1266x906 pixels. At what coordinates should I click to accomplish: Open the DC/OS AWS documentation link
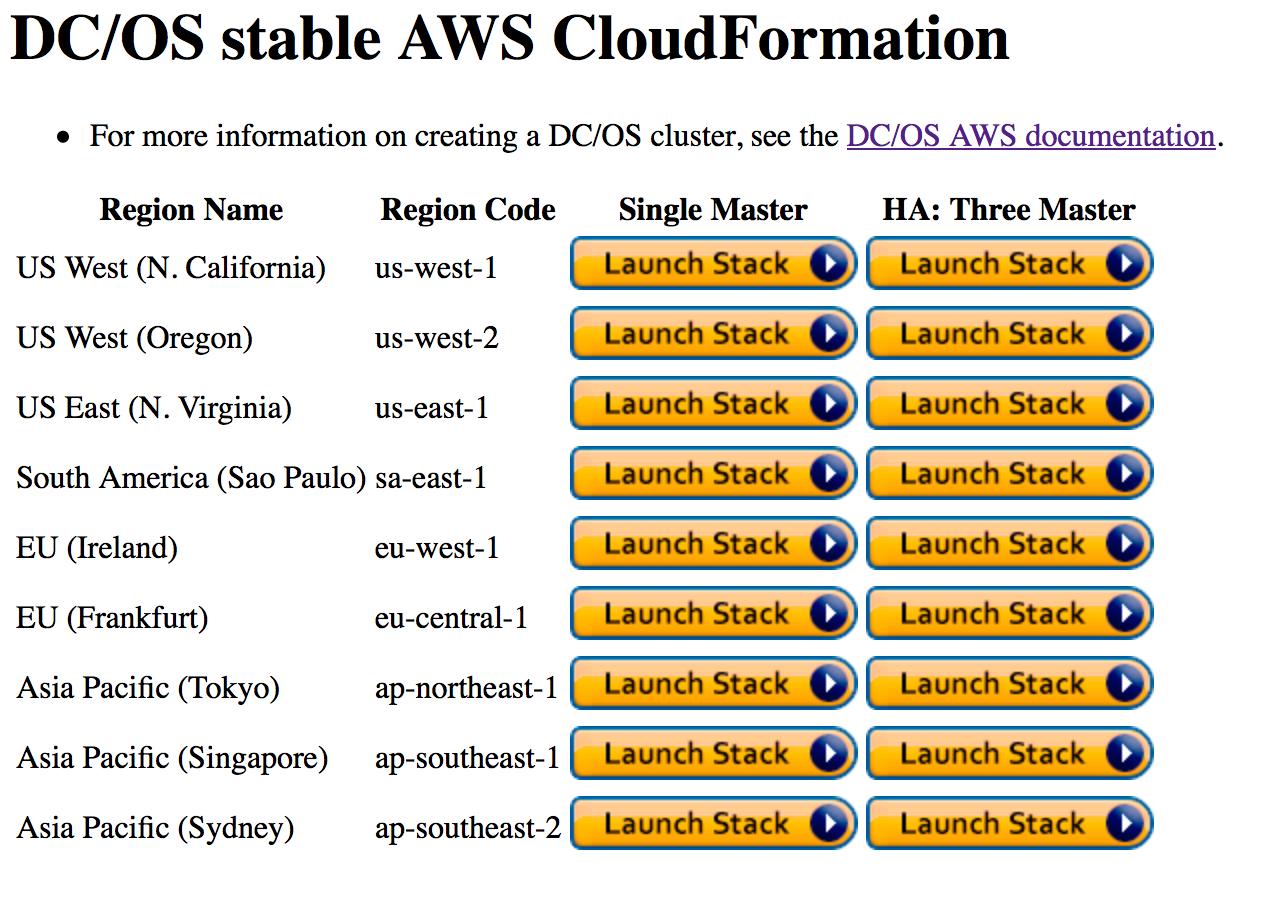pos(1030,136)
